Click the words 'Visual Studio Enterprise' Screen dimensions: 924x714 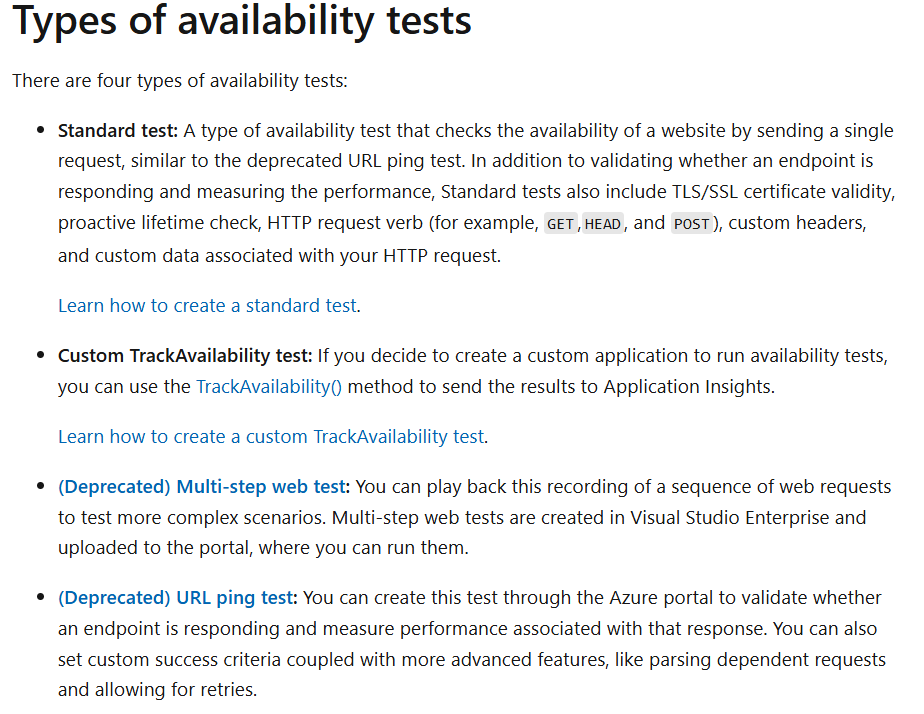pos(730,517)
